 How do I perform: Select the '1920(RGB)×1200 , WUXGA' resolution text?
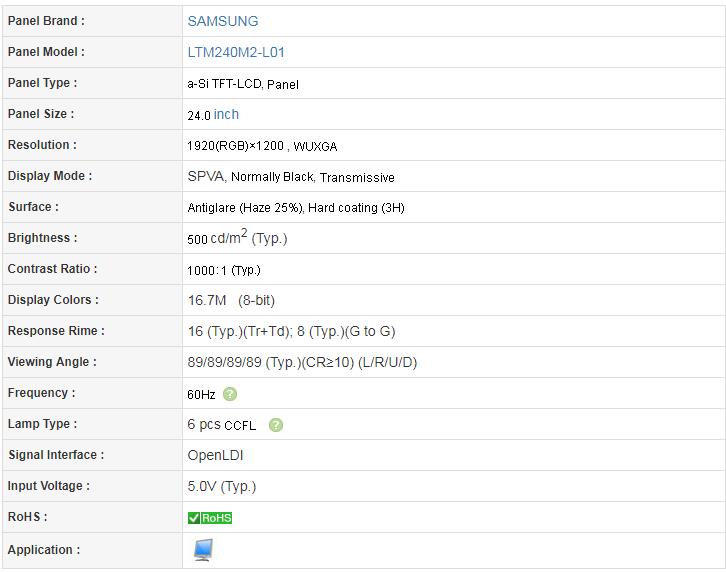(262, 146)
